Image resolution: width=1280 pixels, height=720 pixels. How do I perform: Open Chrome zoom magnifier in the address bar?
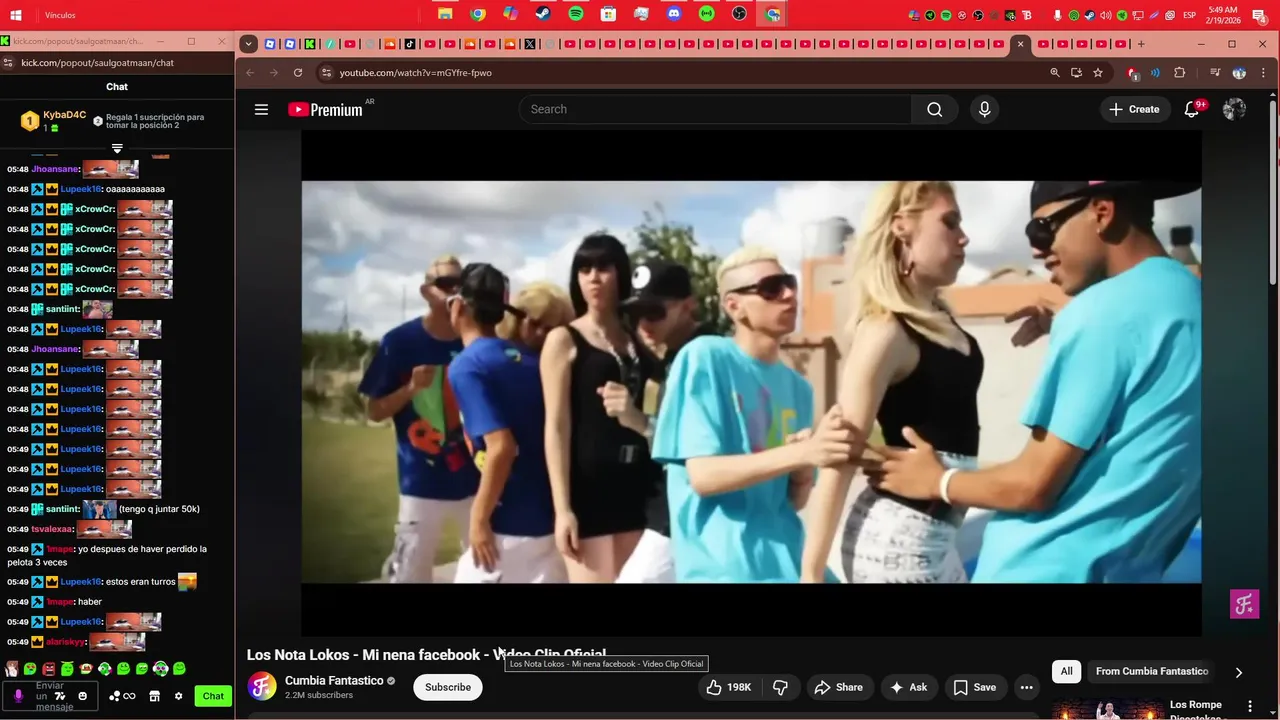(x=1055, y=73)
